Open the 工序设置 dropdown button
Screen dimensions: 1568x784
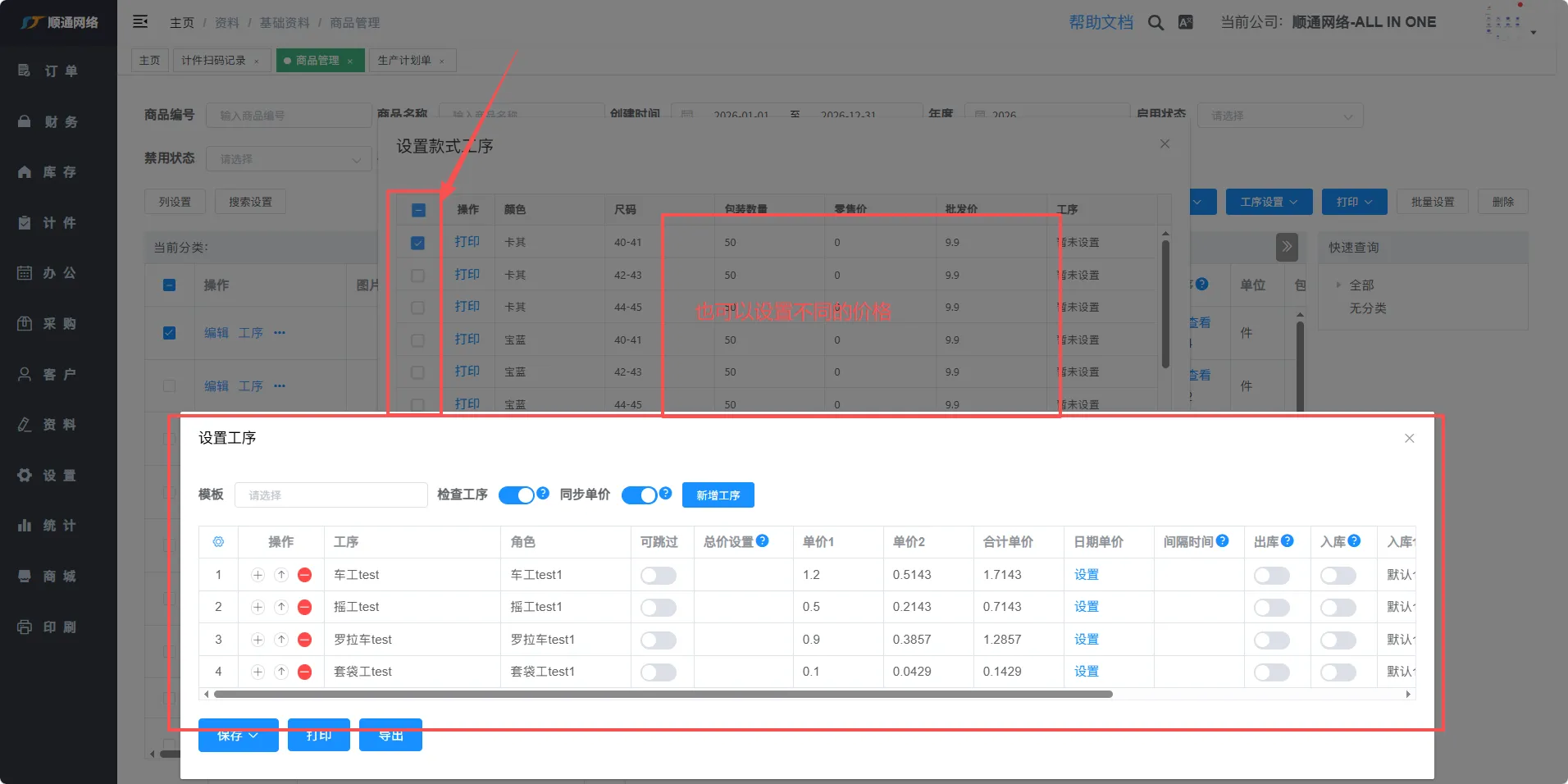[1268, 202]
